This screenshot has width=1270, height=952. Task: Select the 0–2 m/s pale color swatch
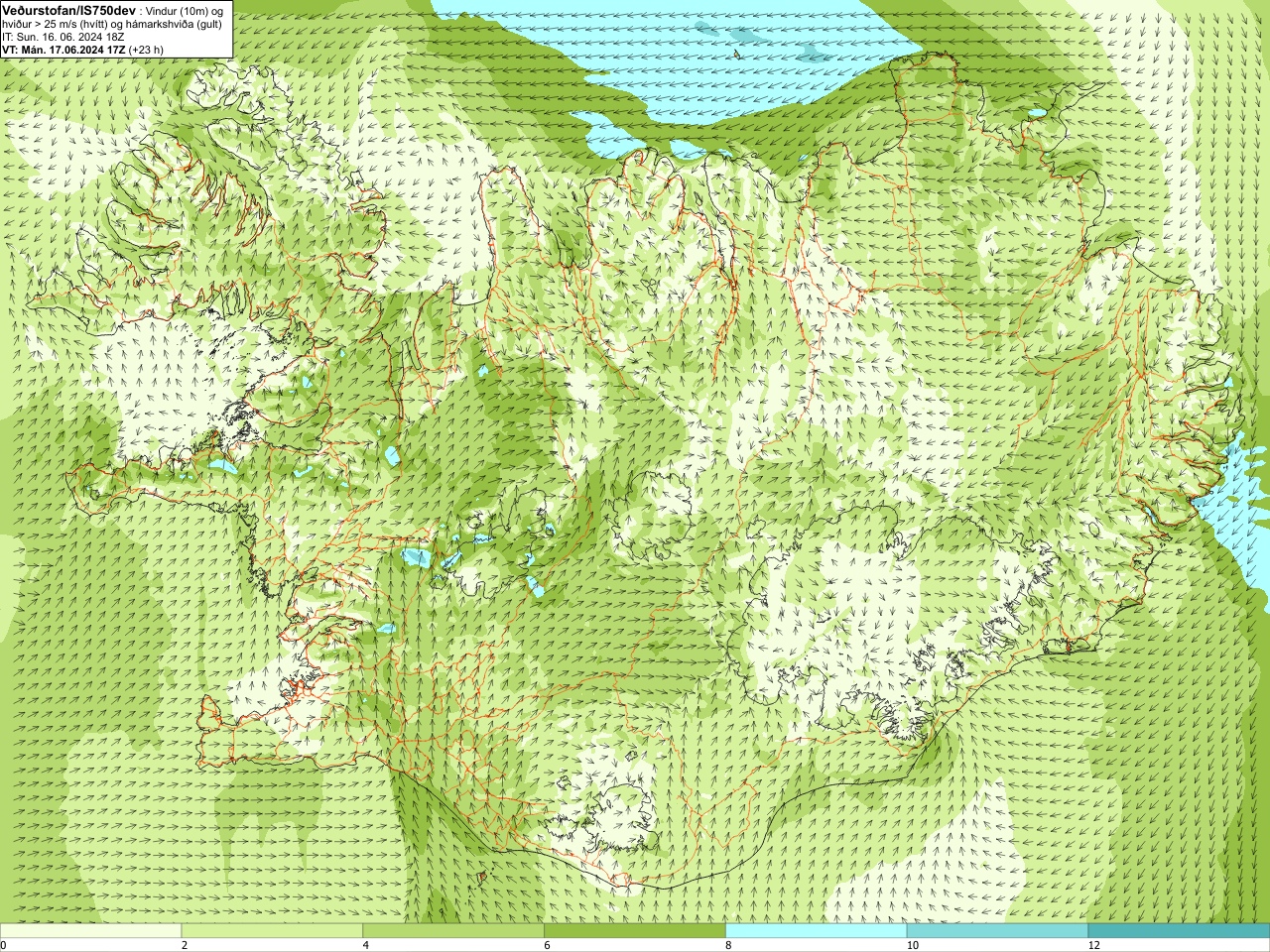point(91,931)
